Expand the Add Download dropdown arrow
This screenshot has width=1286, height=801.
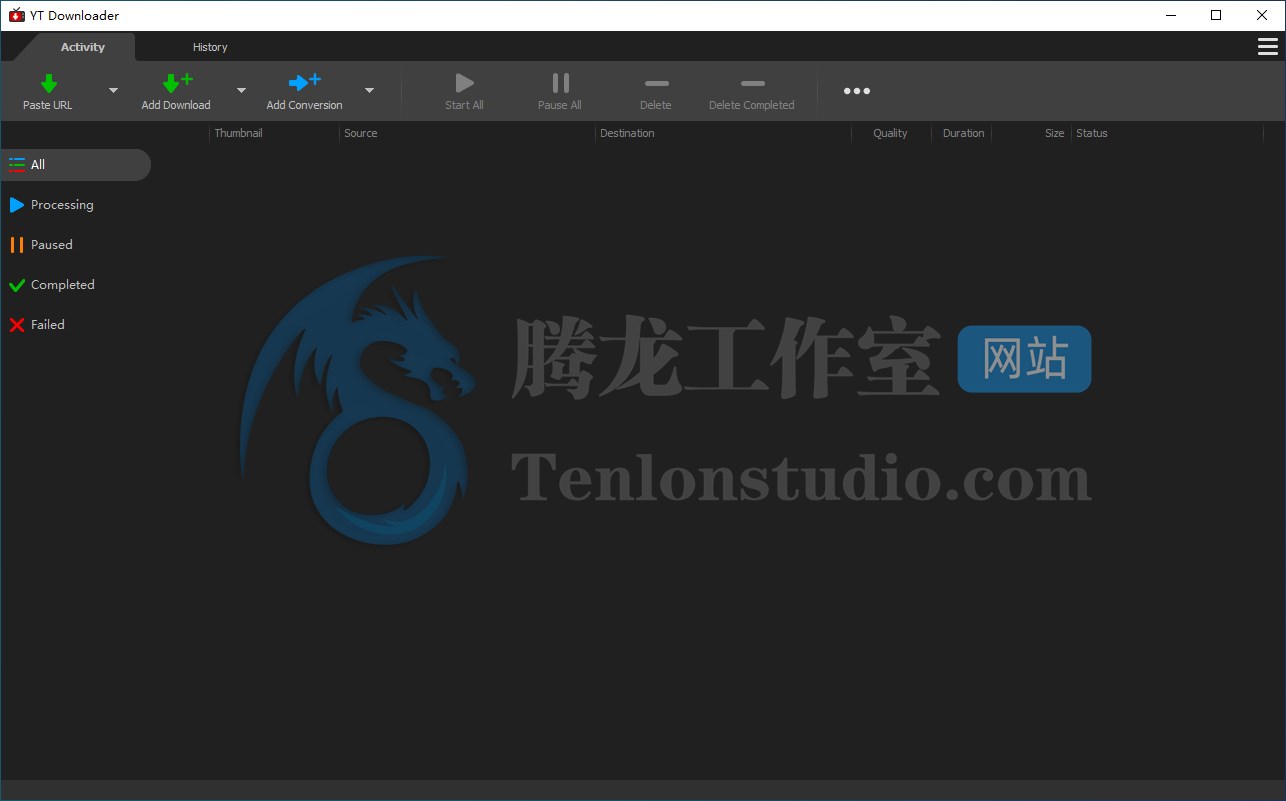241,91
